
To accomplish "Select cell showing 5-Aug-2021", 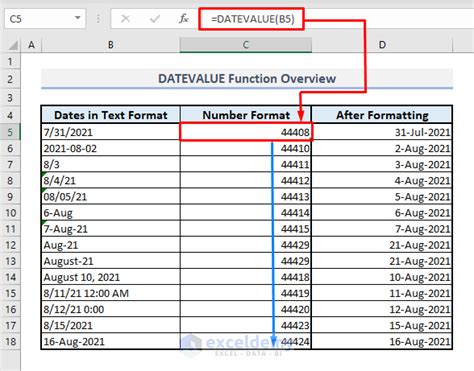I will (382, 196).
